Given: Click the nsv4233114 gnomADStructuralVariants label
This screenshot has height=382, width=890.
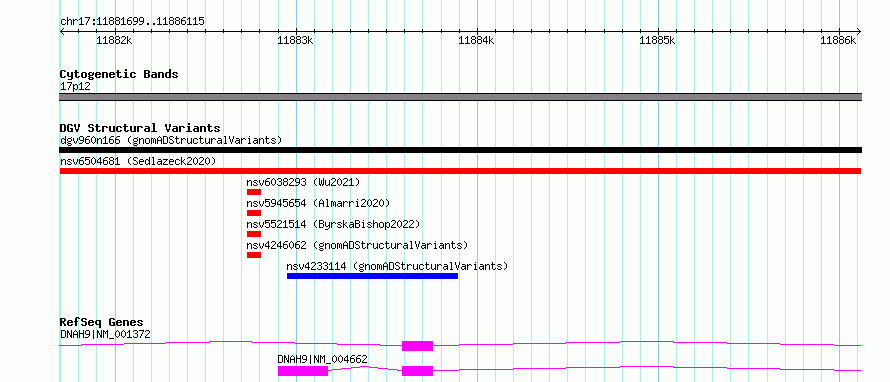Looking at the screenshot, I should (397, 266).
